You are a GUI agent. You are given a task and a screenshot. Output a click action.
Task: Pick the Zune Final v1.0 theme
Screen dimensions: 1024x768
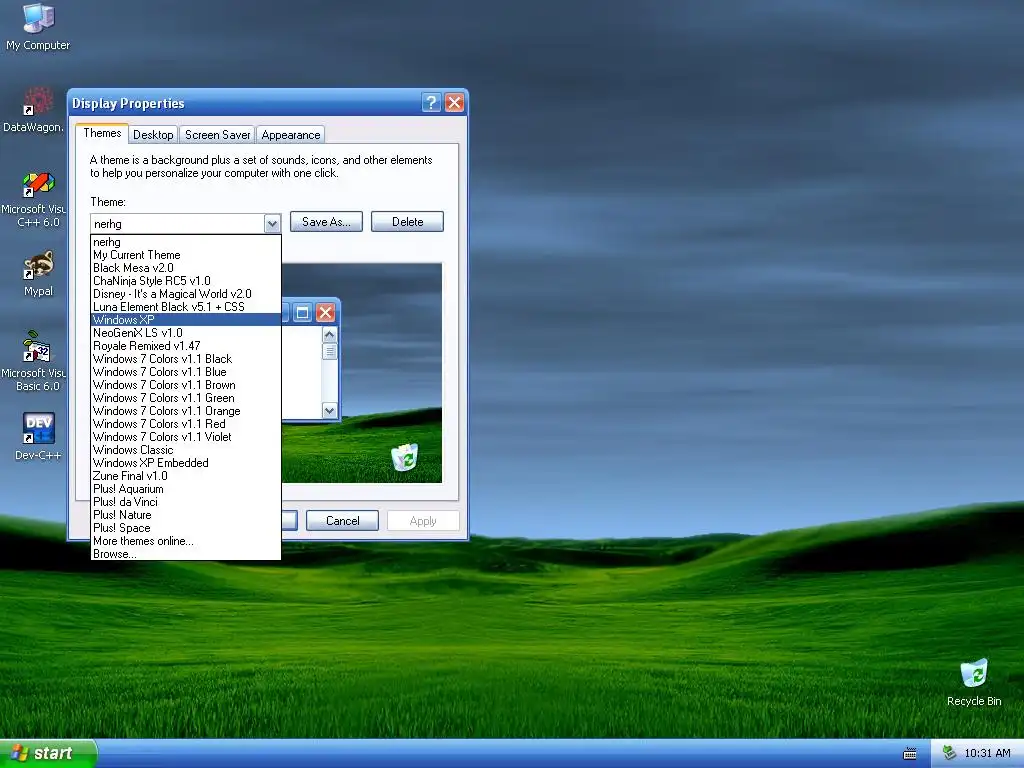186,476
